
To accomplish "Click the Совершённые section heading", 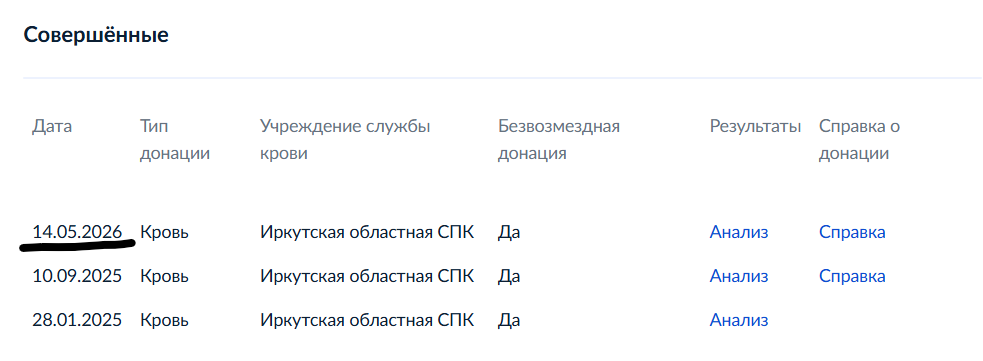I will [x=96, y=35].
